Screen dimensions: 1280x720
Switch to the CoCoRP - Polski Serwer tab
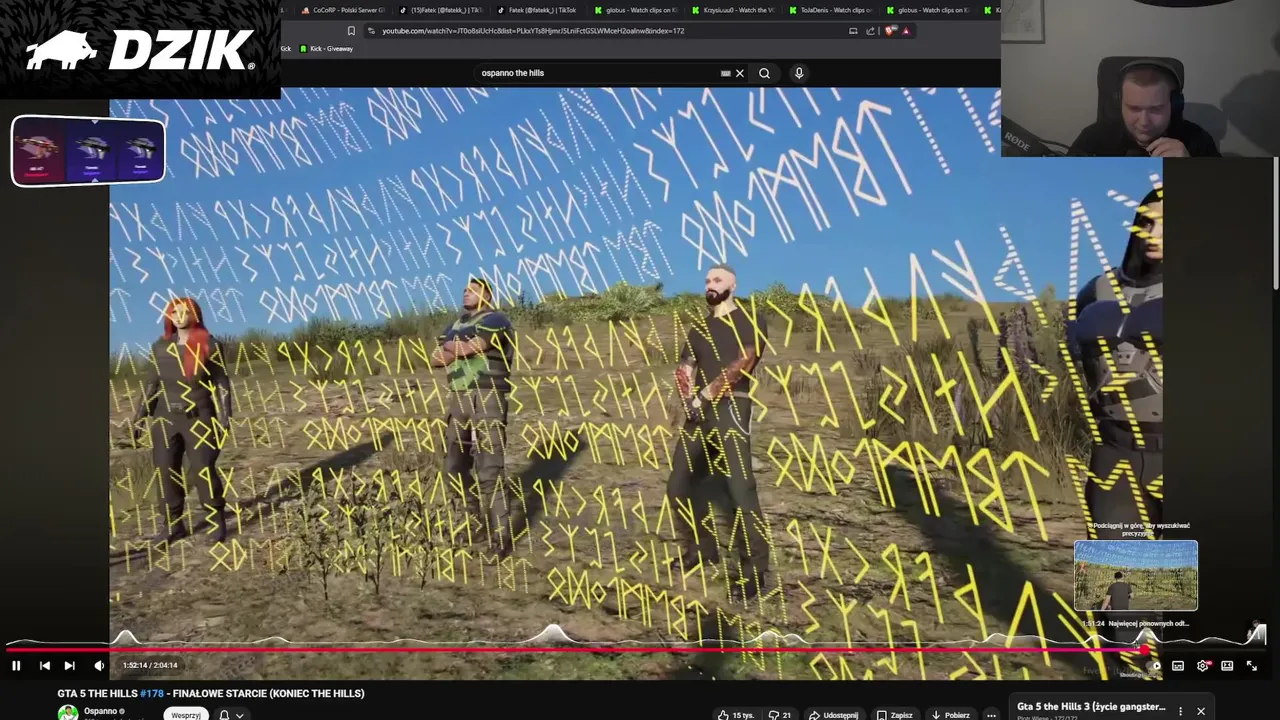coord(342,10)
